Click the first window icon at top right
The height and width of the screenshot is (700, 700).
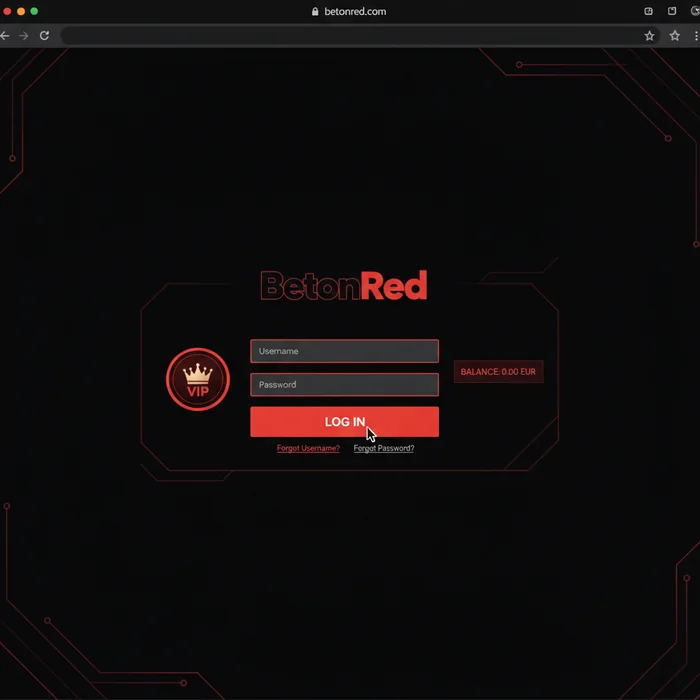coord(648,11)
